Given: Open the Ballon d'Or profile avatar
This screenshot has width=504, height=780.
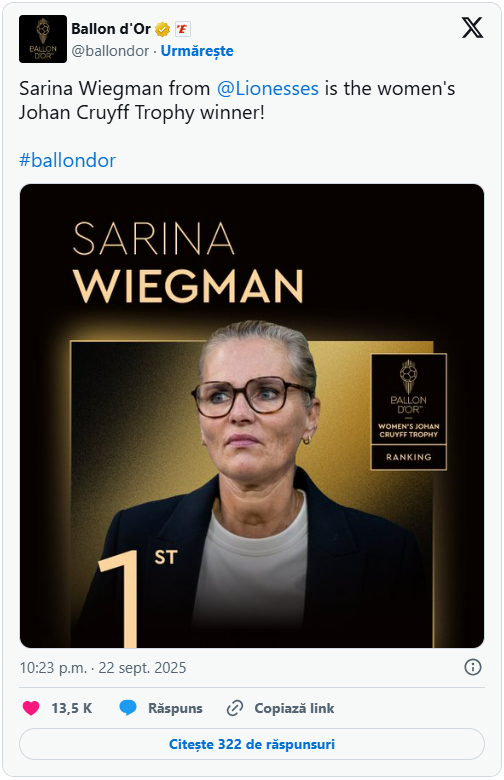Looking at the screenshot, I should (43, 39).
